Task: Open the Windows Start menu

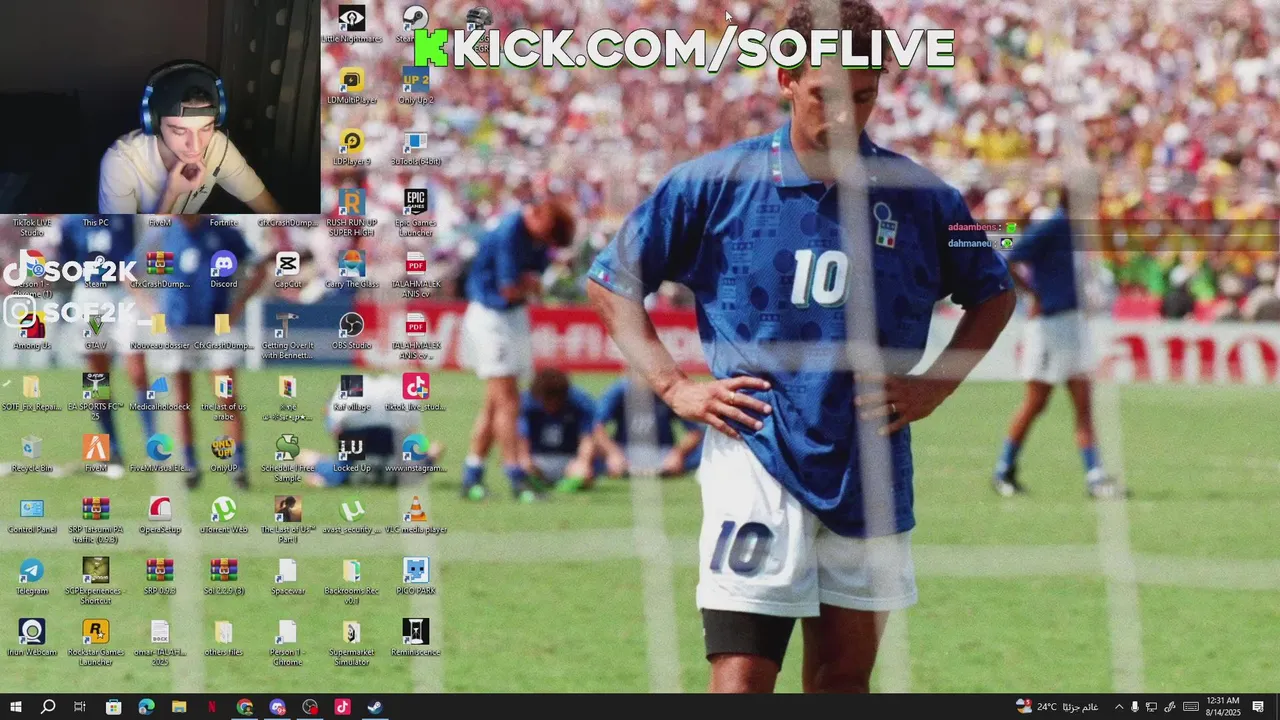Action: [16, 707]
